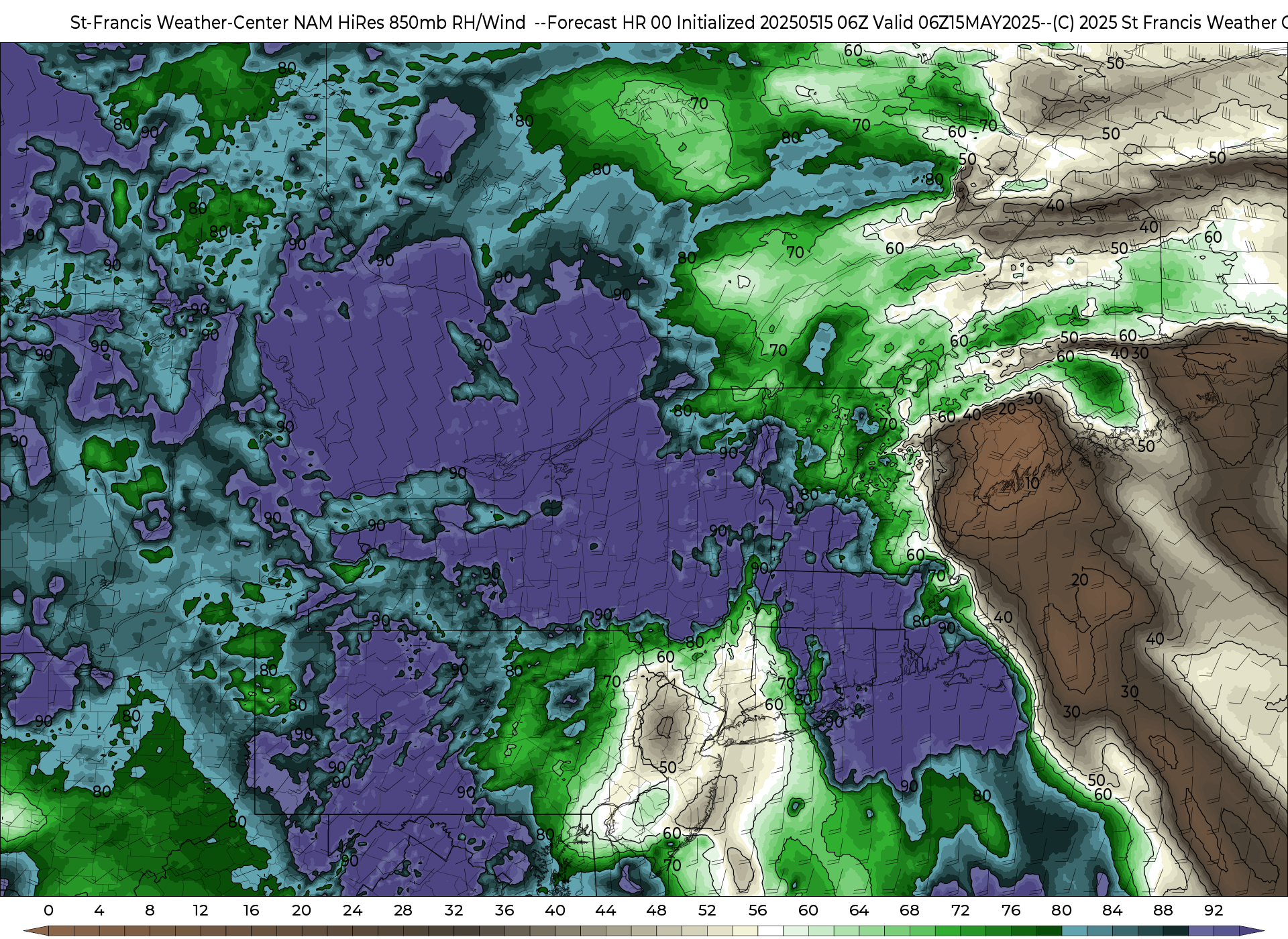
Task: Click the color bar tick label '76'
Action: pos(1011,910)
